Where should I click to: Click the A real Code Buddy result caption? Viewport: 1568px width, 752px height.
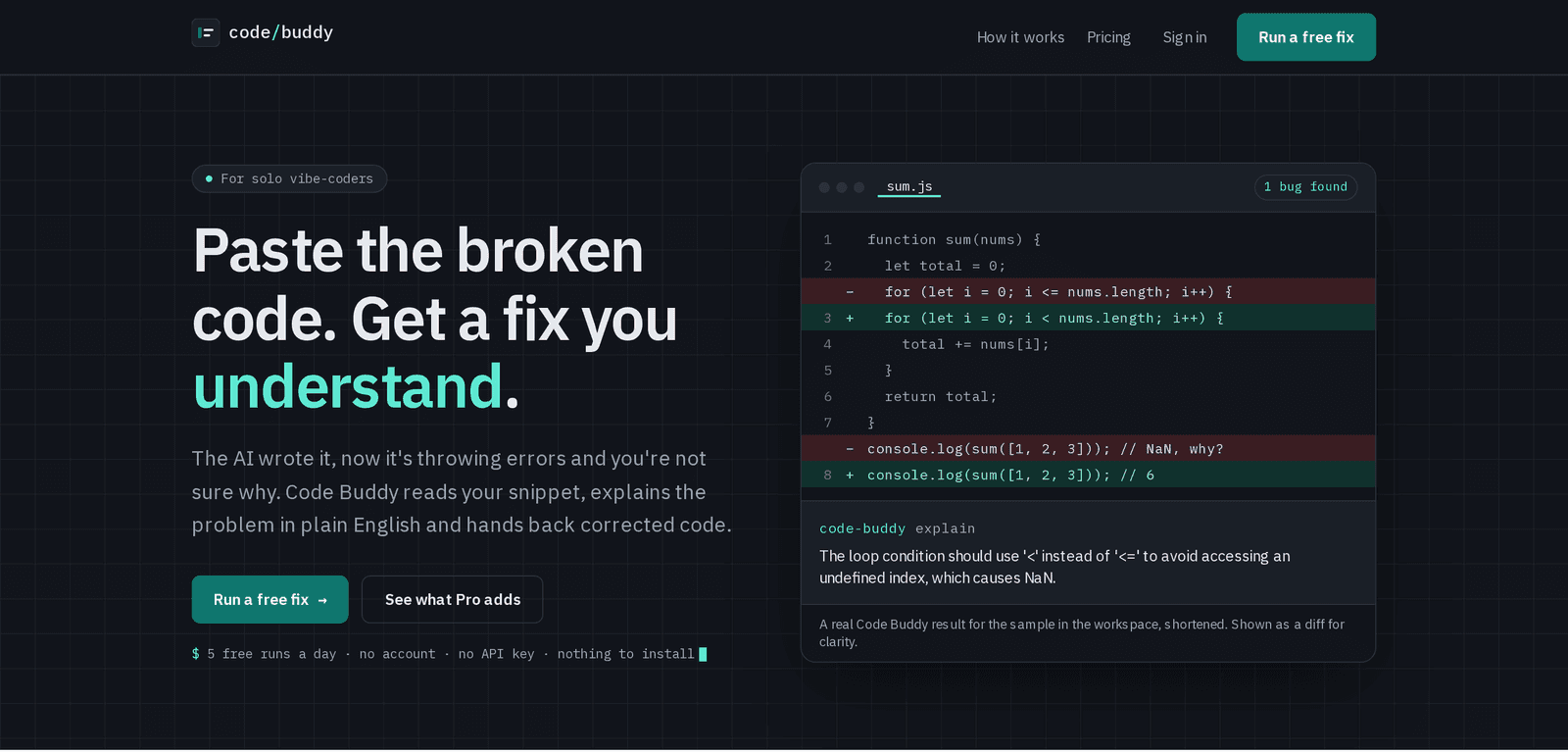1082,632
